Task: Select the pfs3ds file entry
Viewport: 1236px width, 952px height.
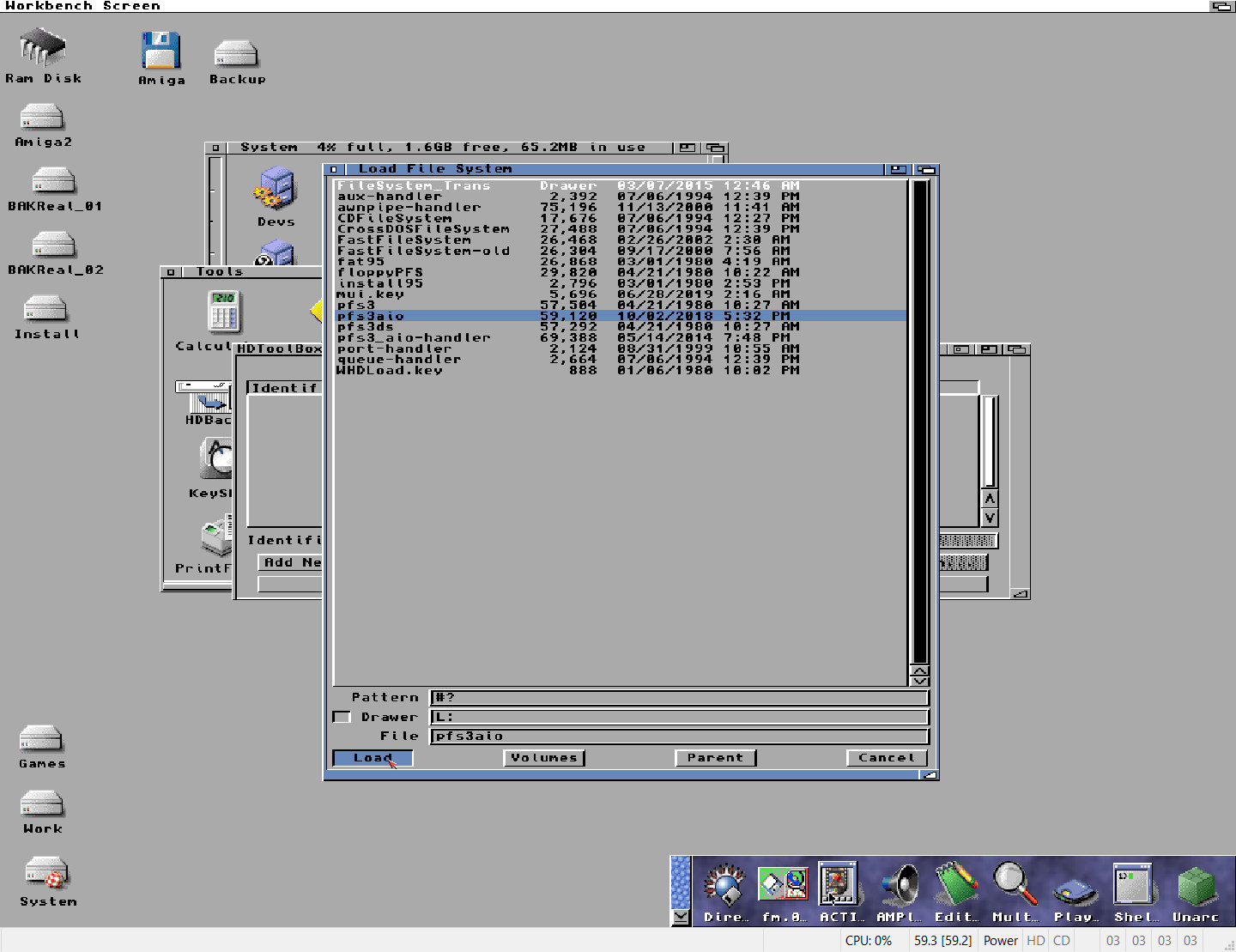Action: tap(621, 327)
